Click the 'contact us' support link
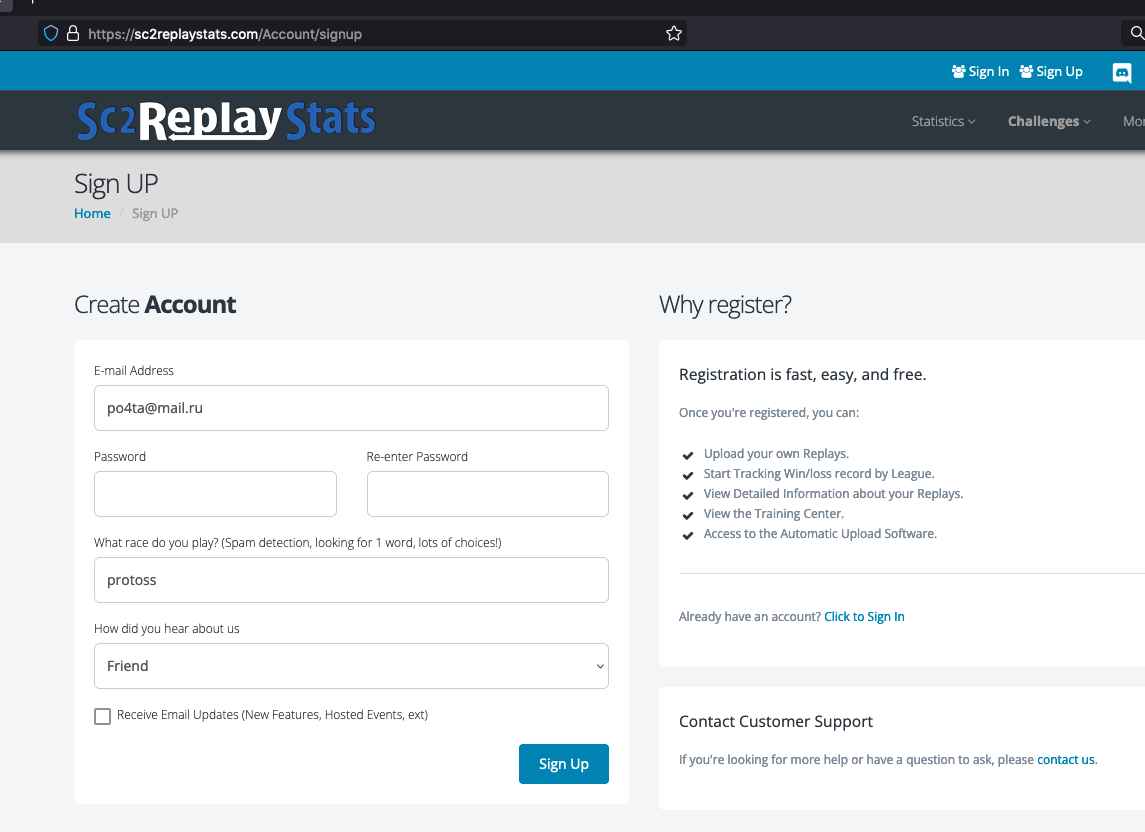 pos(1065,760)
